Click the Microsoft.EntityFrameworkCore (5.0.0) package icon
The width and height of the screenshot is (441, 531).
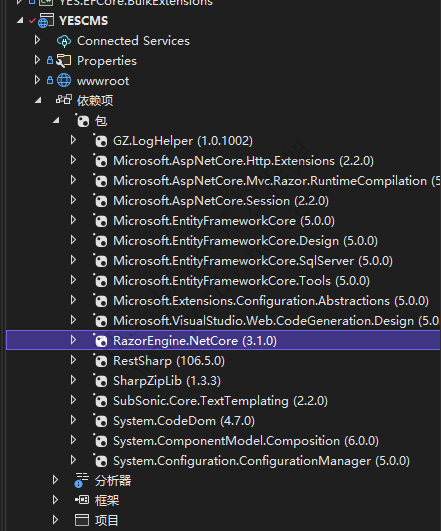[x=101, y=220]
